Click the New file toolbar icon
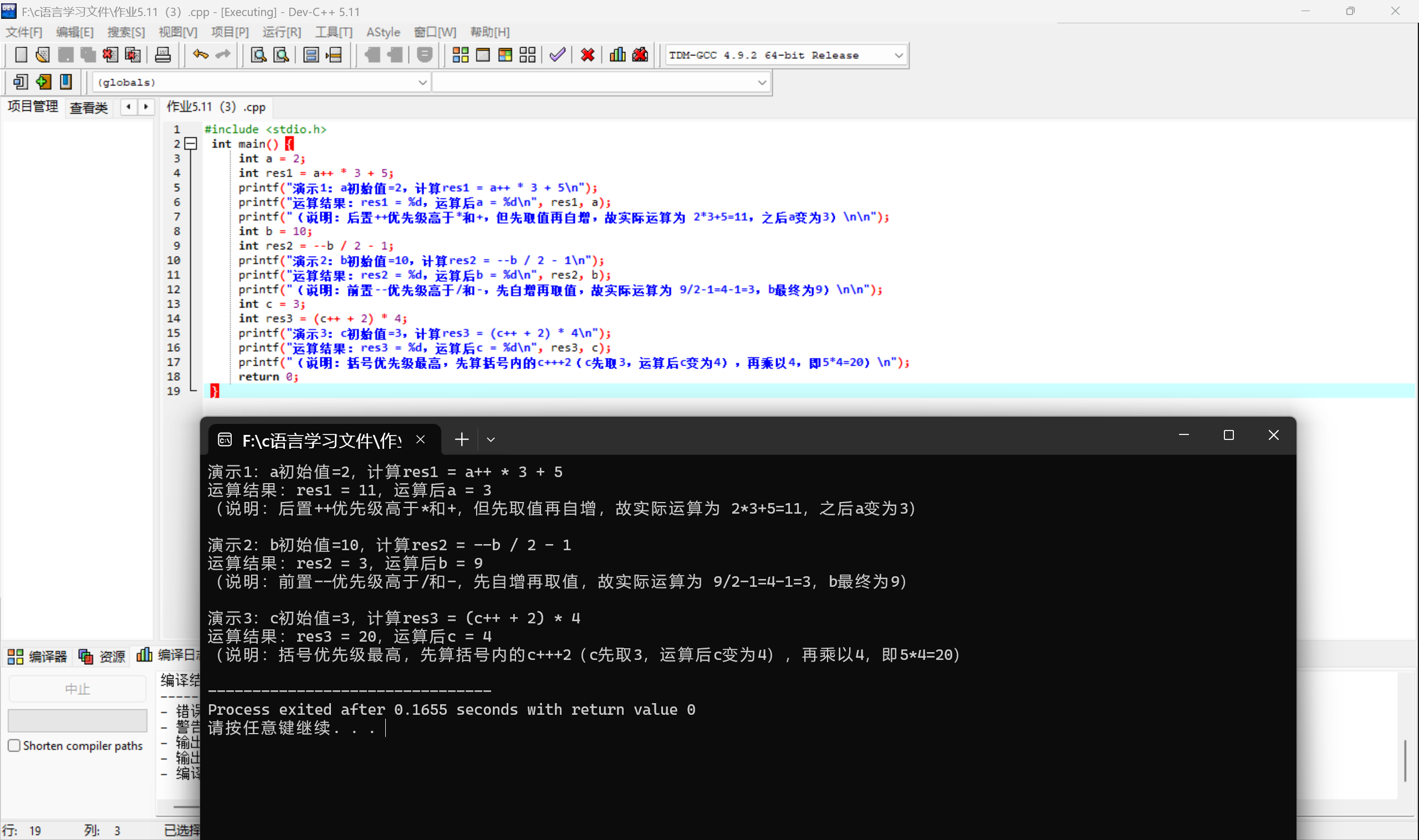Screen dimensions: 1419x840 [21, 55]
